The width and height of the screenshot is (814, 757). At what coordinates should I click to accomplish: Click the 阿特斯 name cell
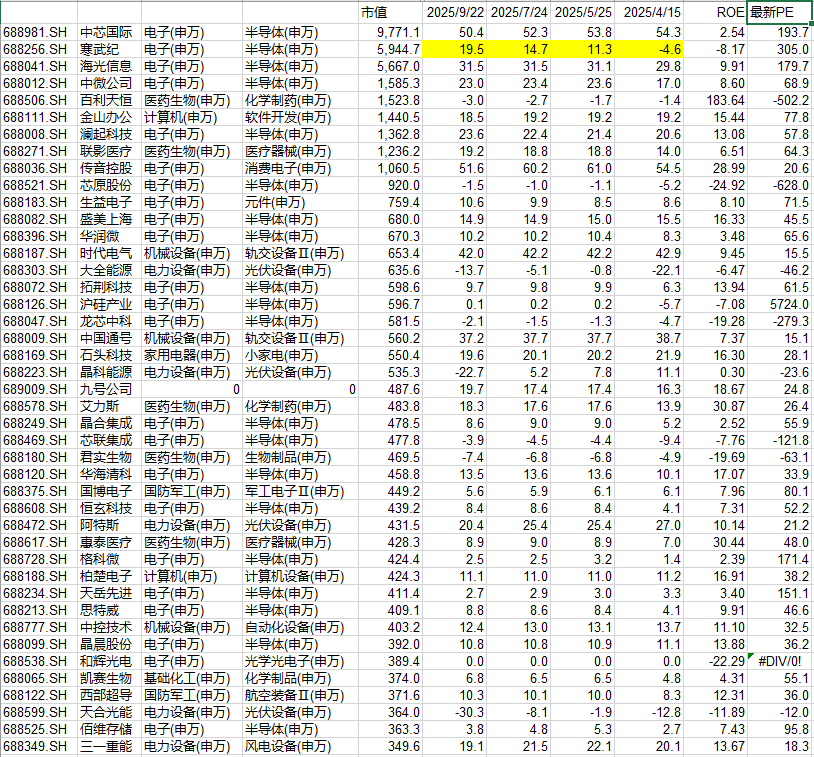(109, 525)
